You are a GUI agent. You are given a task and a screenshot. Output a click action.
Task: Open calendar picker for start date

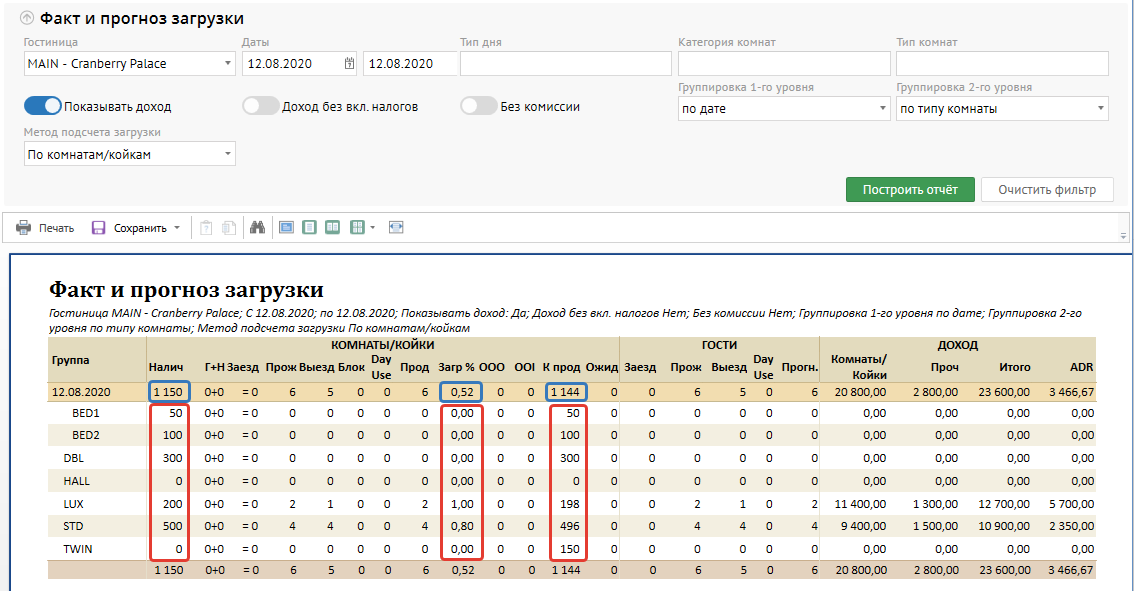pos(349,64)
